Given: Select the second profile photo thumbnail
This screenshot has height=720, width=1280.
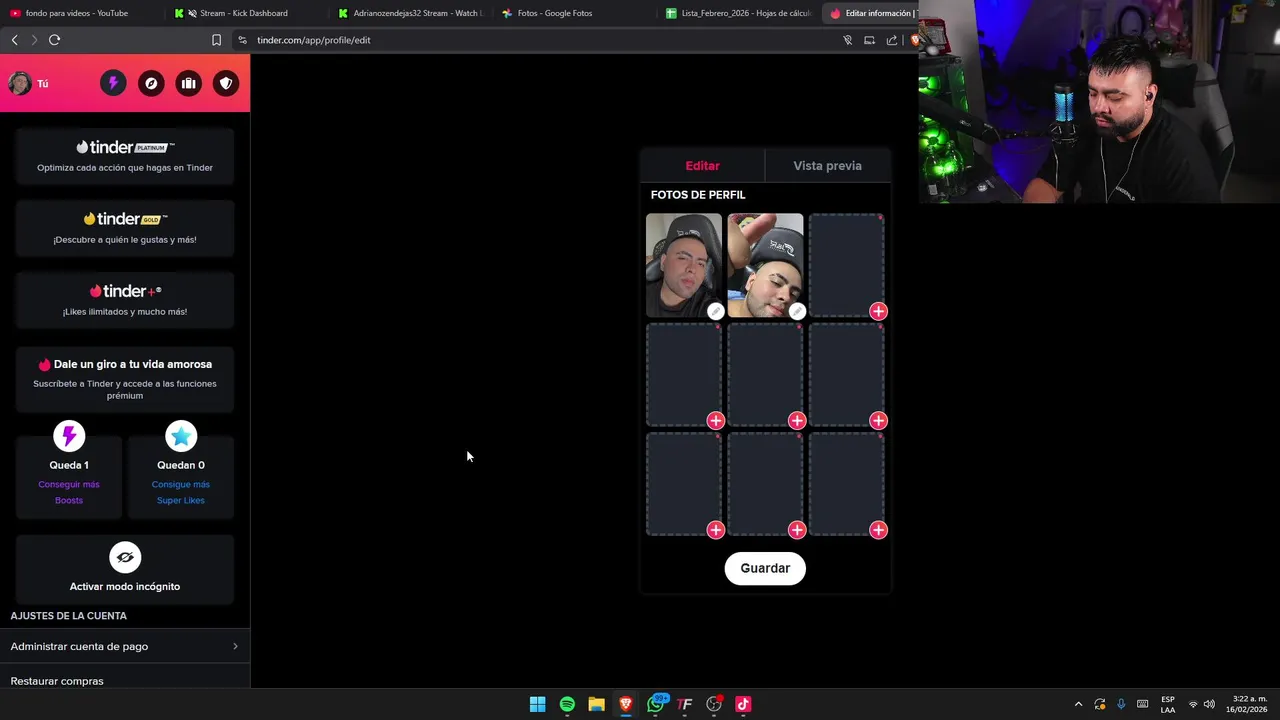Looking at the screenshot, I should (765, 265).
